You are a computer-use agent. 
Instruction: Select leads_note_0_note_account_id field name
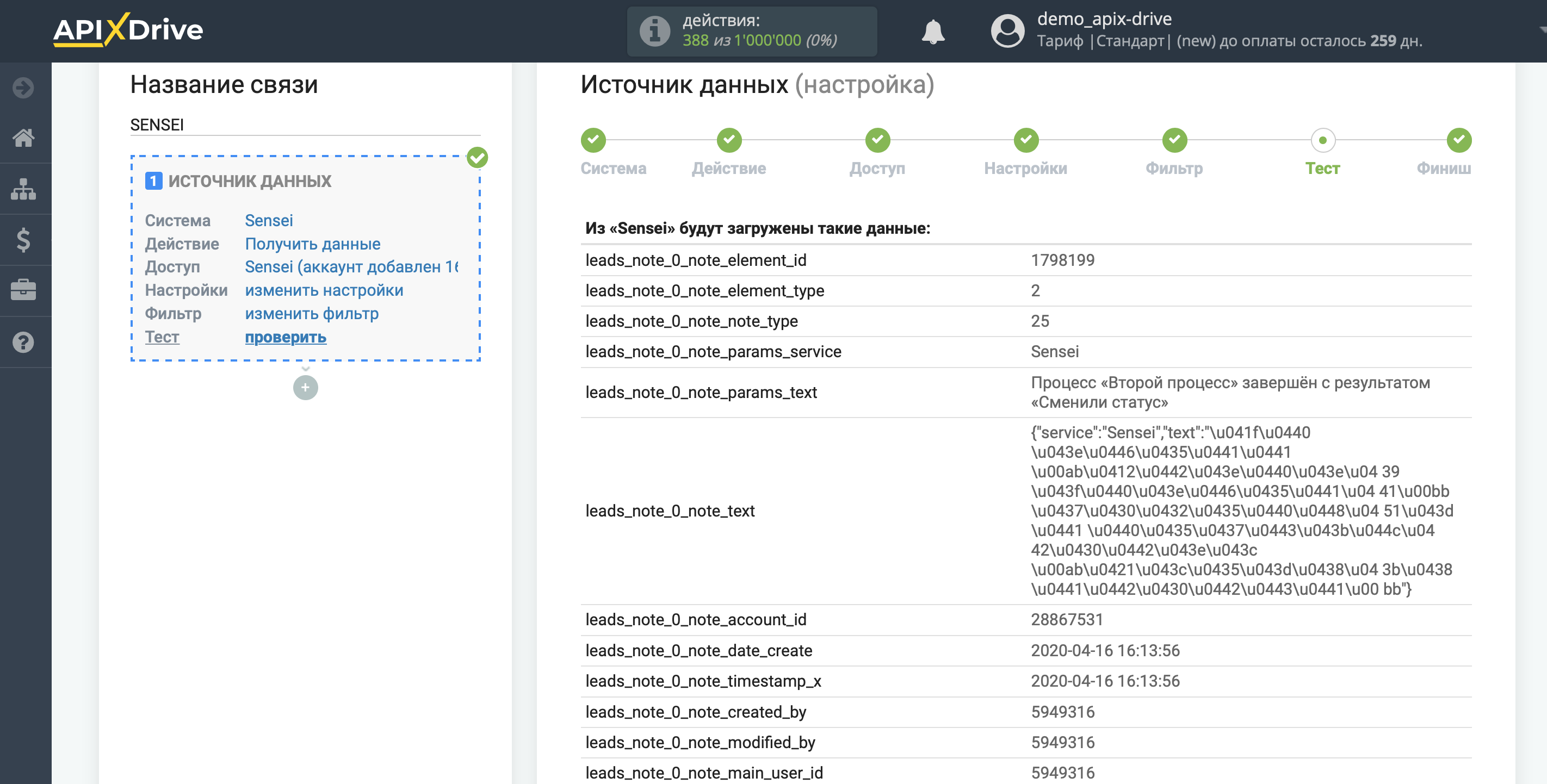coord(695,619)
